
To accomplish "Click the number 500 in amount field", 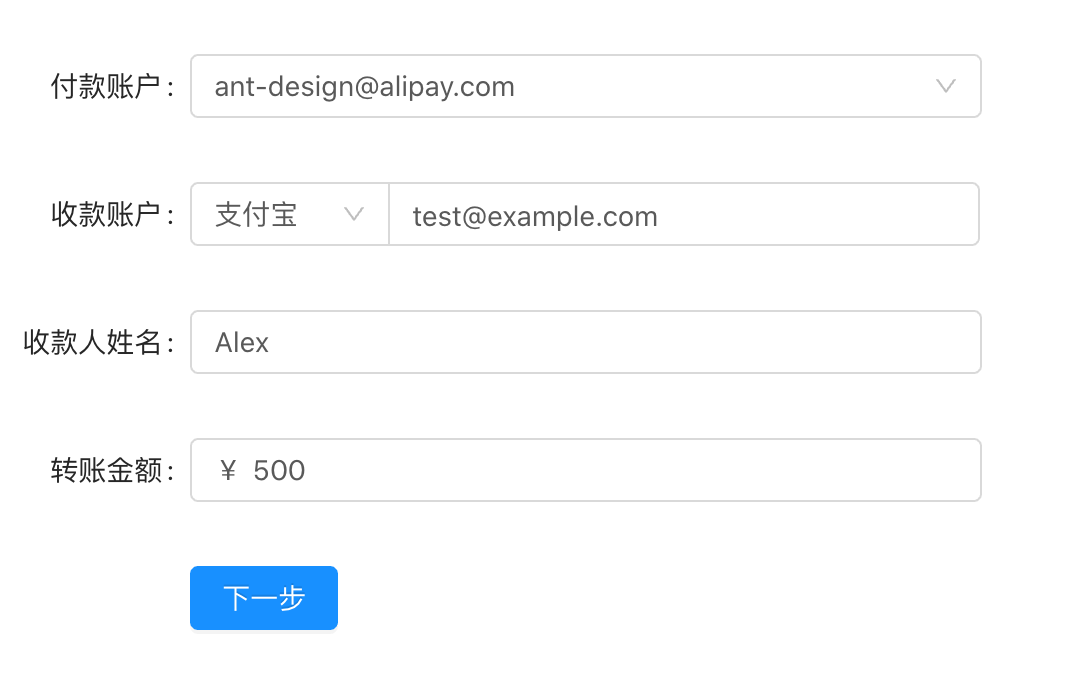I will coord(279,470).
